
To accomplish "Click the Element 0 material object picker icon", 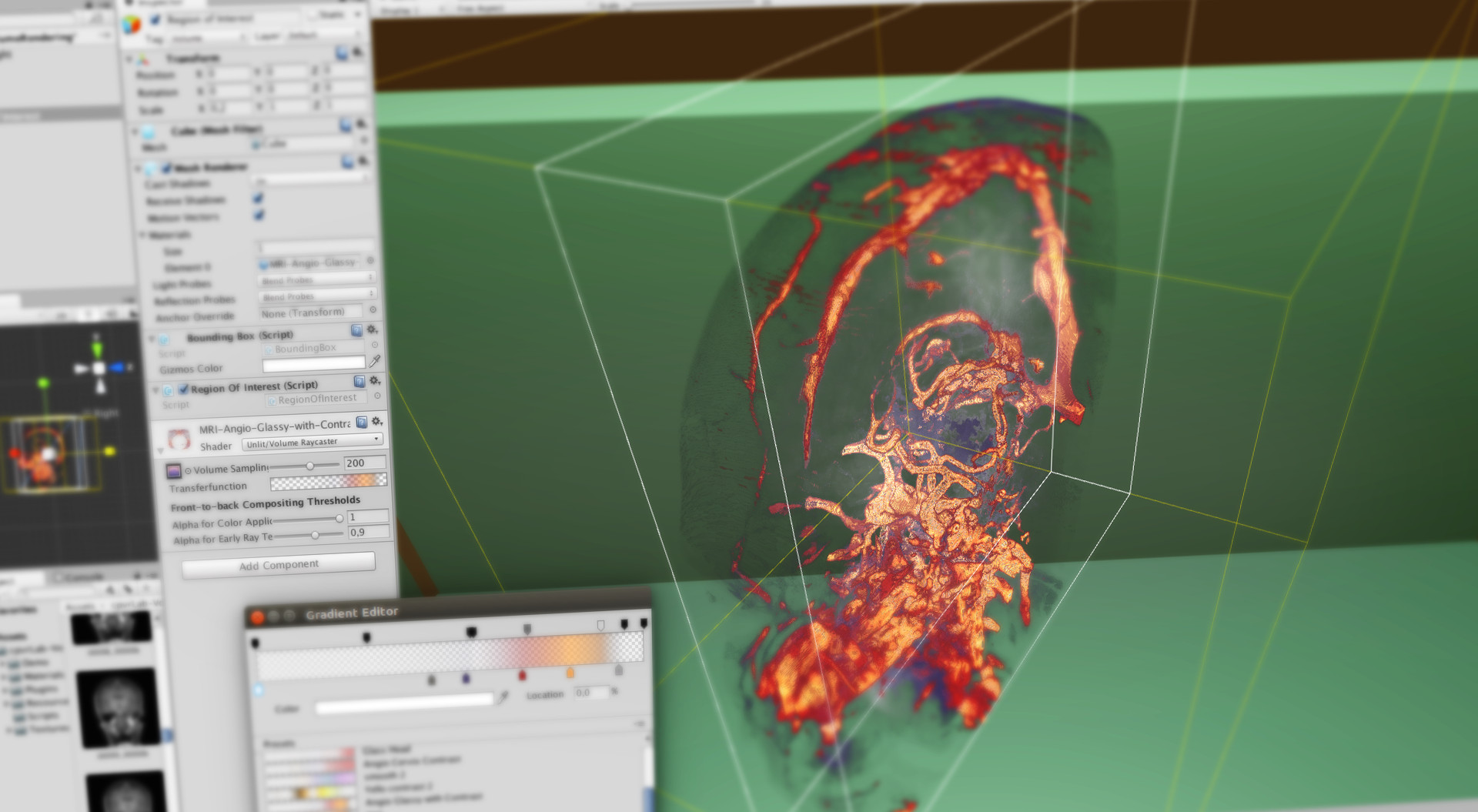I will [369, 261].
